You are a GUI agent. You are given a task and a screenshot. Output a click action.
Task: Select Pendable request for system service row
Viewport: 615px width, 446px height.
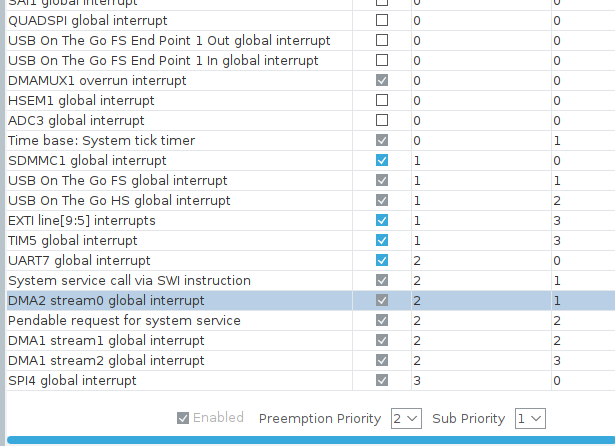[x=311, y=320]
